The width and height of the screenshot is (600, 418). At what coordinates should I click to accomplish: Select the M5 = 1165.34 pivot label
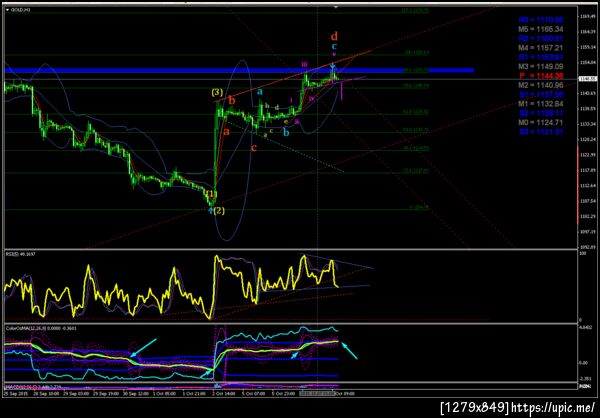click(541, 29)
